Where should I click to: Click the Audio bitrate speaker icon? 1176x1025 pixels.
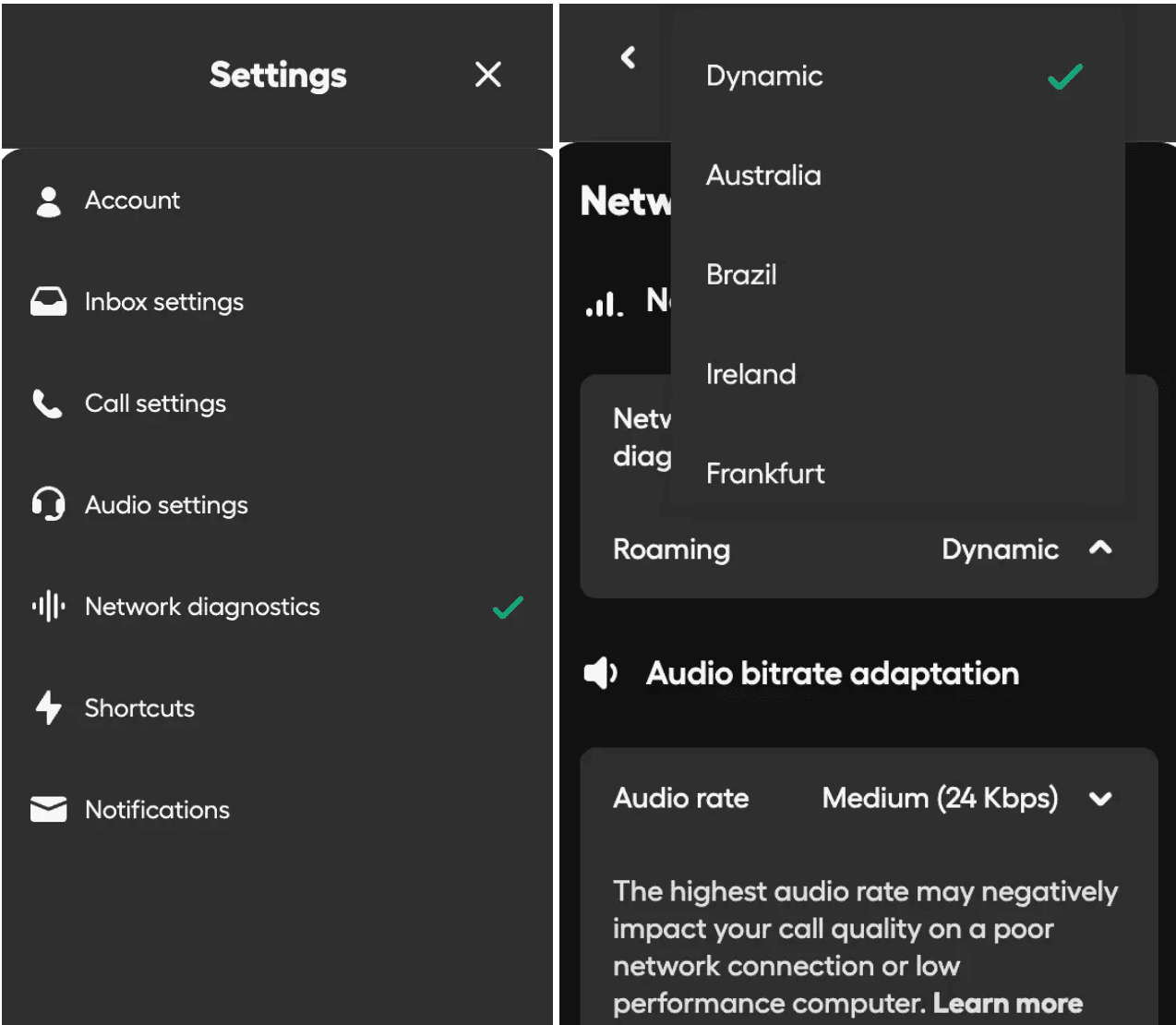600,674
